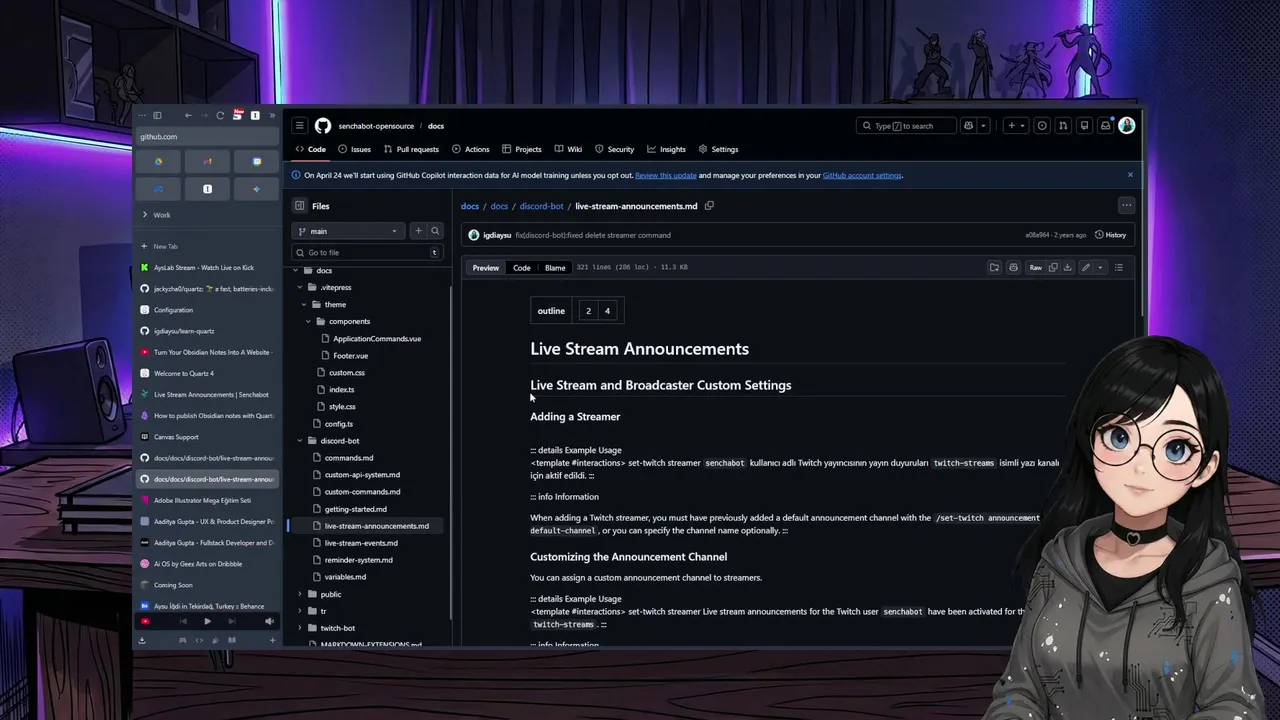Copy the file path next to live-stream-announcements.md
The width and height of the screenshot is (1280, 720).
point(709,206)
